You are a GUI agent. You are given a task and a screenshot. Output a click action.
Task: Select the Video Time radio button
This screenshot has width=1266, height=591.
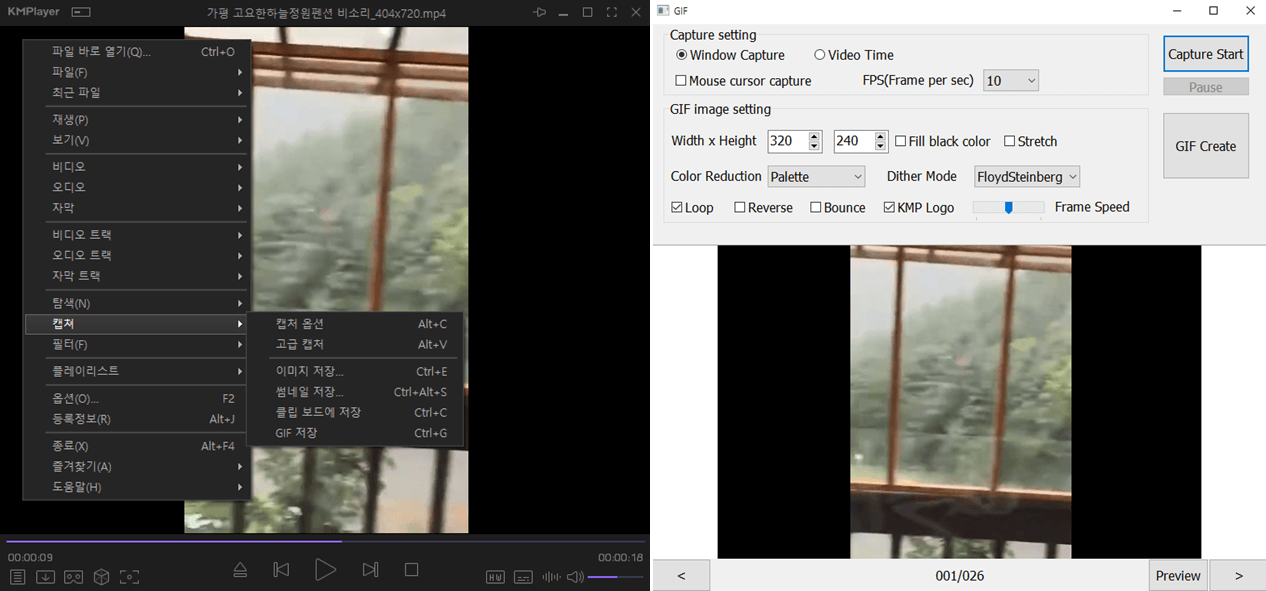click(x=854, y=55)
